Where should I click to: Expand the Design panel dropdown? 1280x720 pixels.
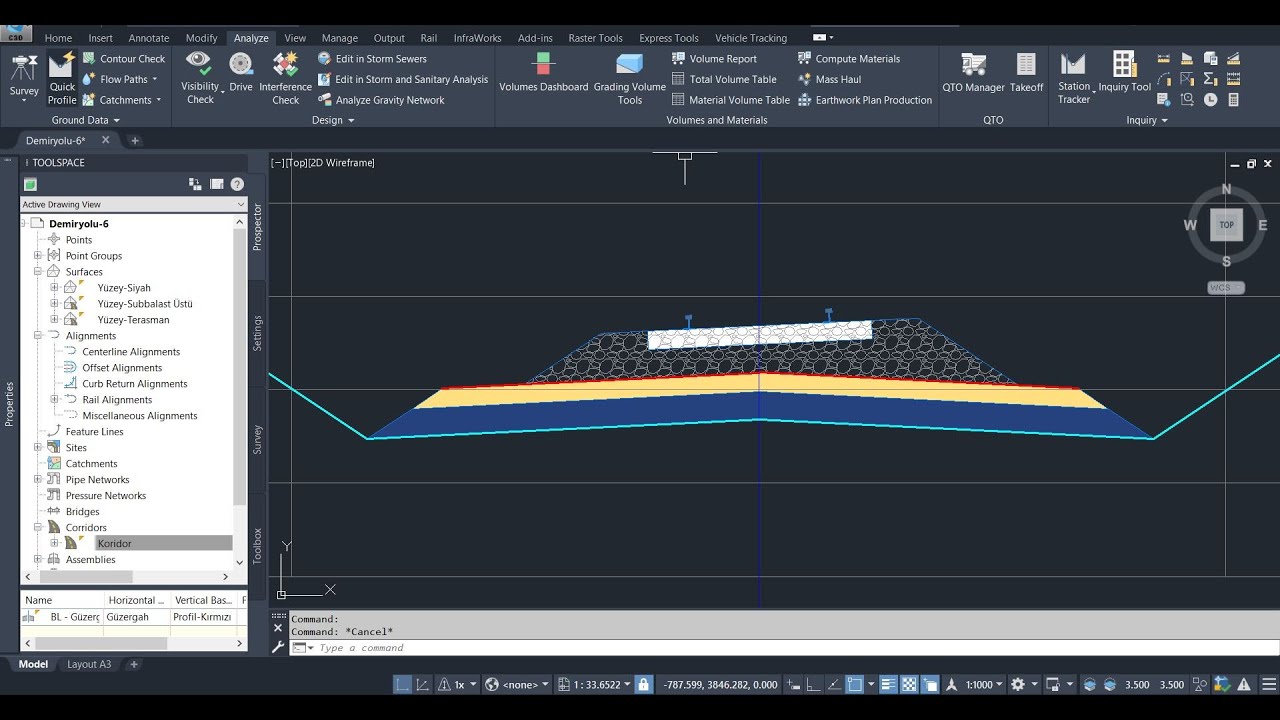point(333,120)
